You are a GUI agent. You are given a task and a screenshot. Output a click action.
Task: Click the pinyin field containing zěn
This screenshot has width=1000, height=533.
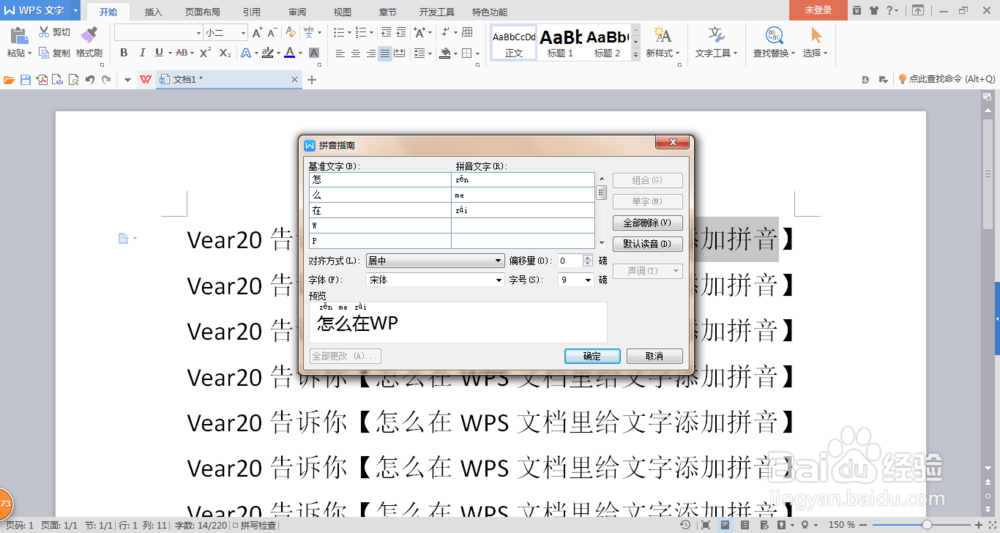[523, 180]
